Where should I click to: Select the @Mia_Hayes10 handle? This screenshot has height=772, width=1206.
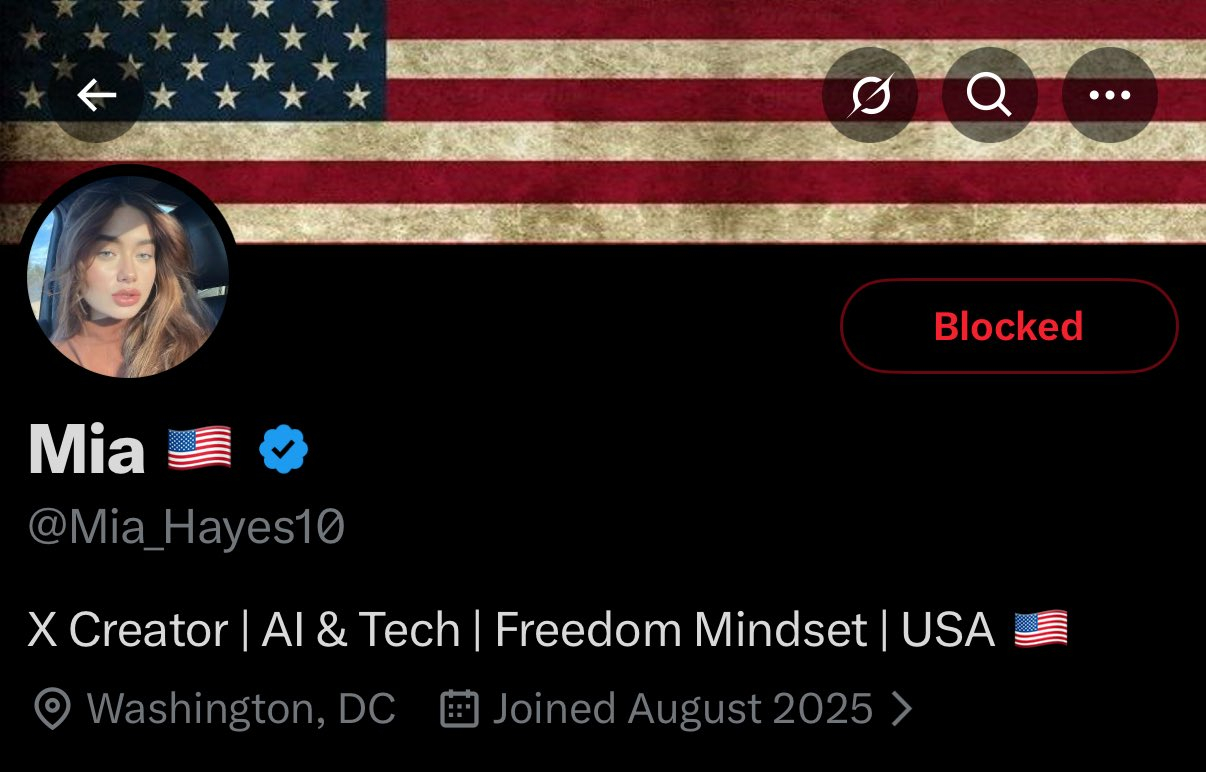pyautogui.click(x=186, y=527)
